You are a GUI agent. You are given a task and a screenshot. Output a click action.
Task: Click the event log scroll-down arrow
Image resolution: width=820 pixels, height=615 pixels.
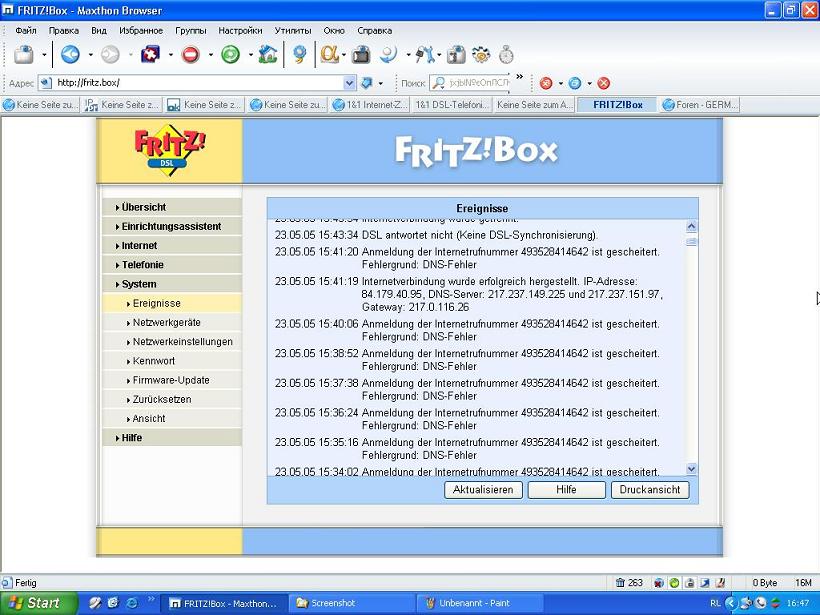pos(691,469)
